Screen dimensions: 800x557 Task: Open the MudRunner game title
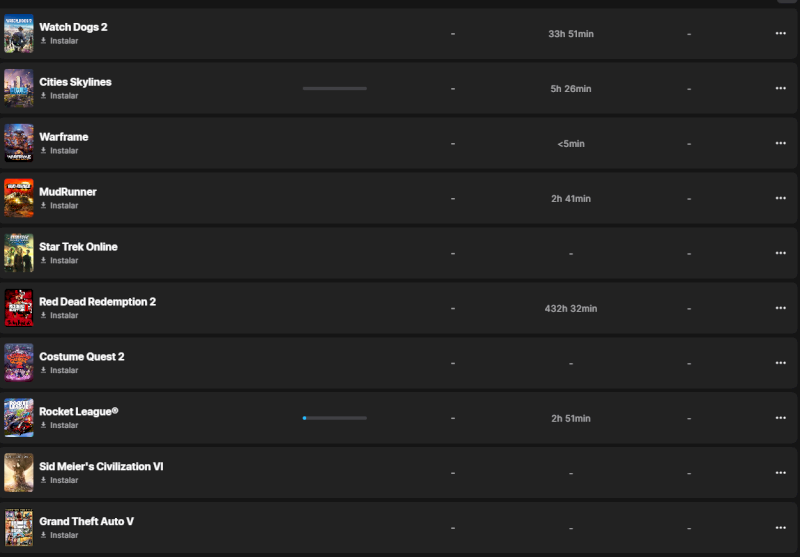pos(68,192)
